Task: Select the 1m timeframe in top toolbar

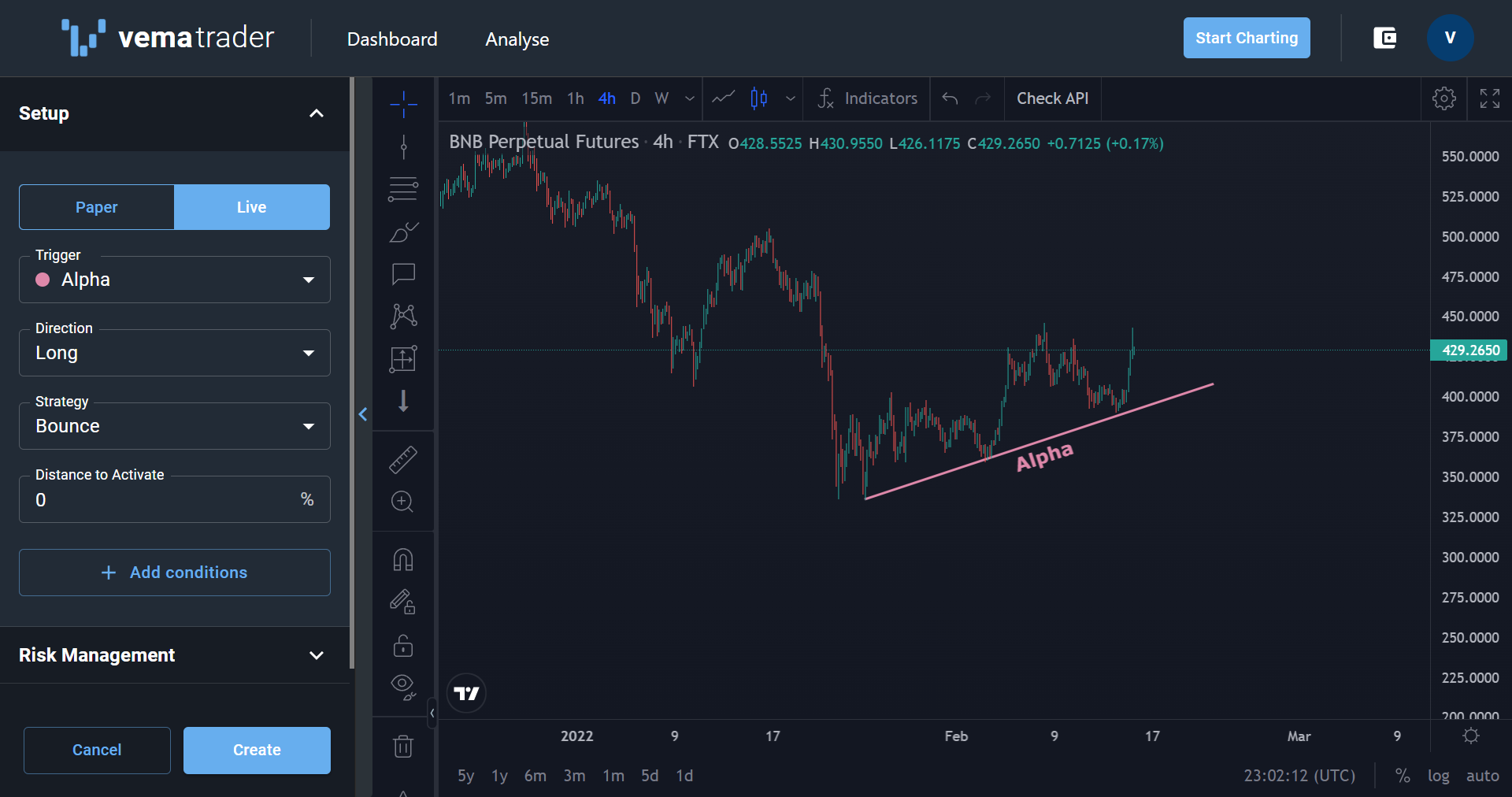Action: click(459, 98)
